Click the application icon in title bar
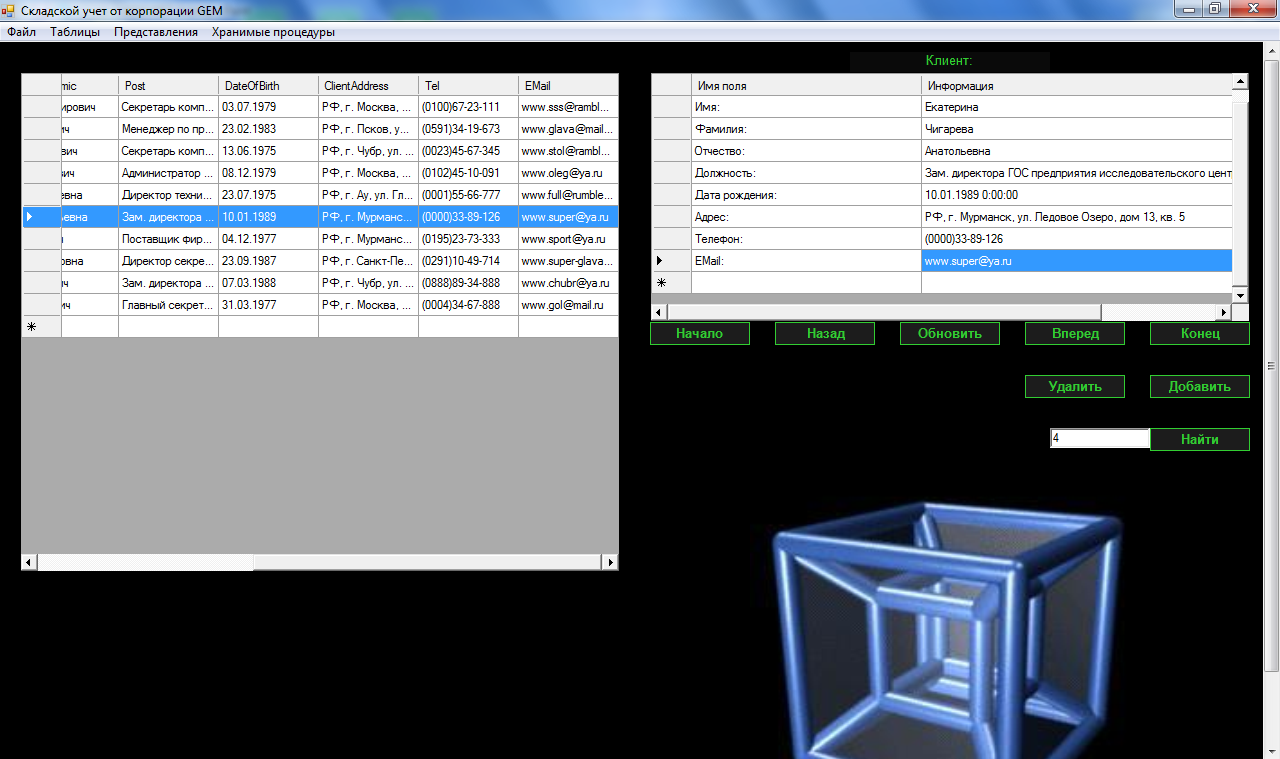This screenshot has height=759, width=1280. point(9,10)
